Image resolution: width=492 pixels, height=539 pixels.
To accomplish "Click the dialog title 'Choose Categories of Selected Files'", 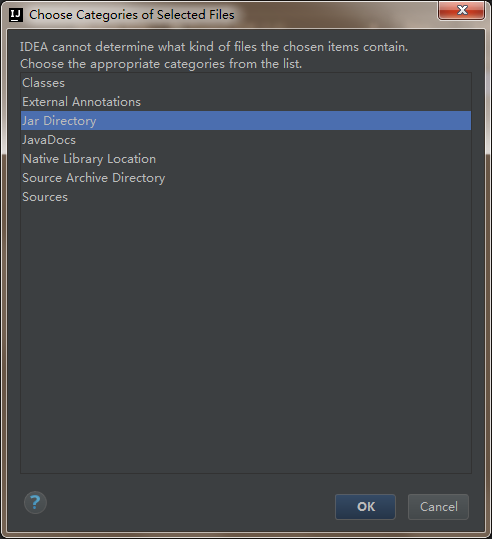I will 132,15.
